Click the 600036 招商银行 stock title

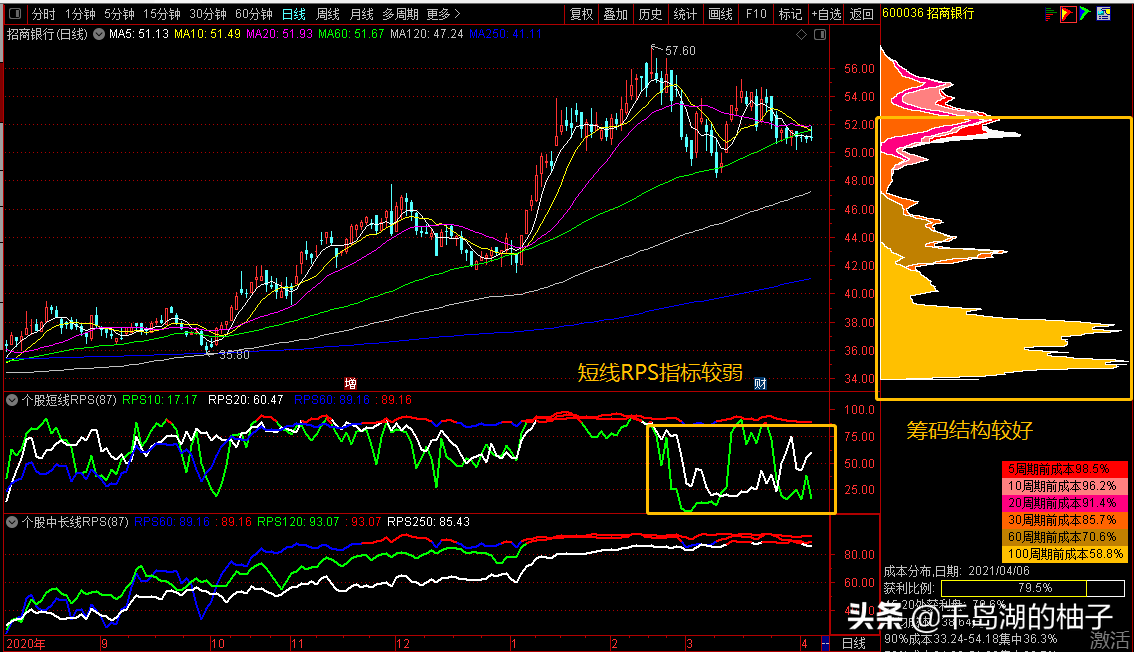[x=929, y=14]
